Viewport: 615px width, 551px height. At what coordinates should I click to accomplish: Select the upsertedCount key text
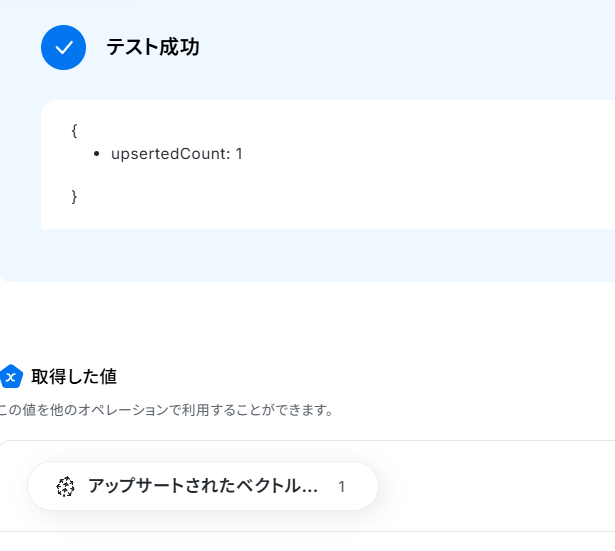coord(171,154)
